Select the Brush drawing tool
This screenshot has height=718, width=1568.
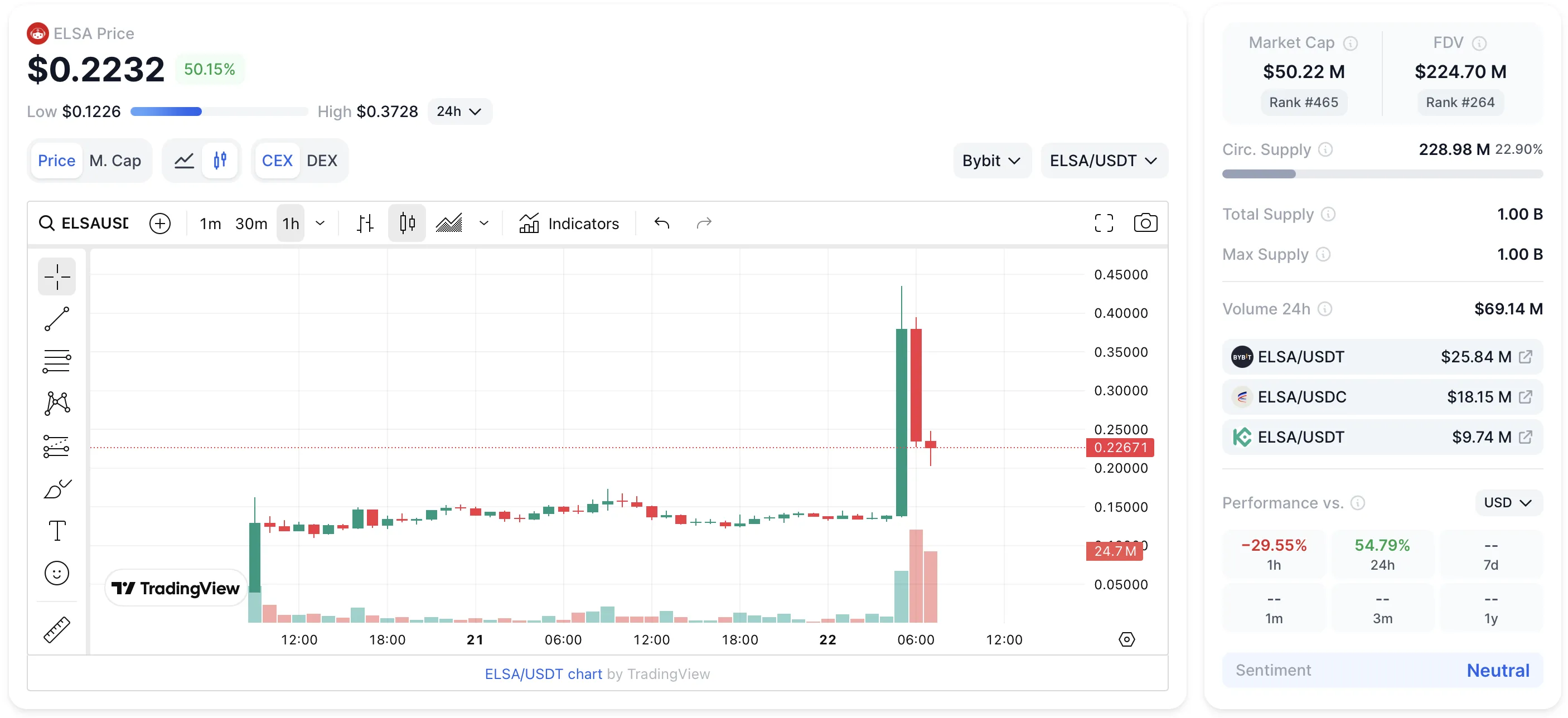[x=57, y=488]
